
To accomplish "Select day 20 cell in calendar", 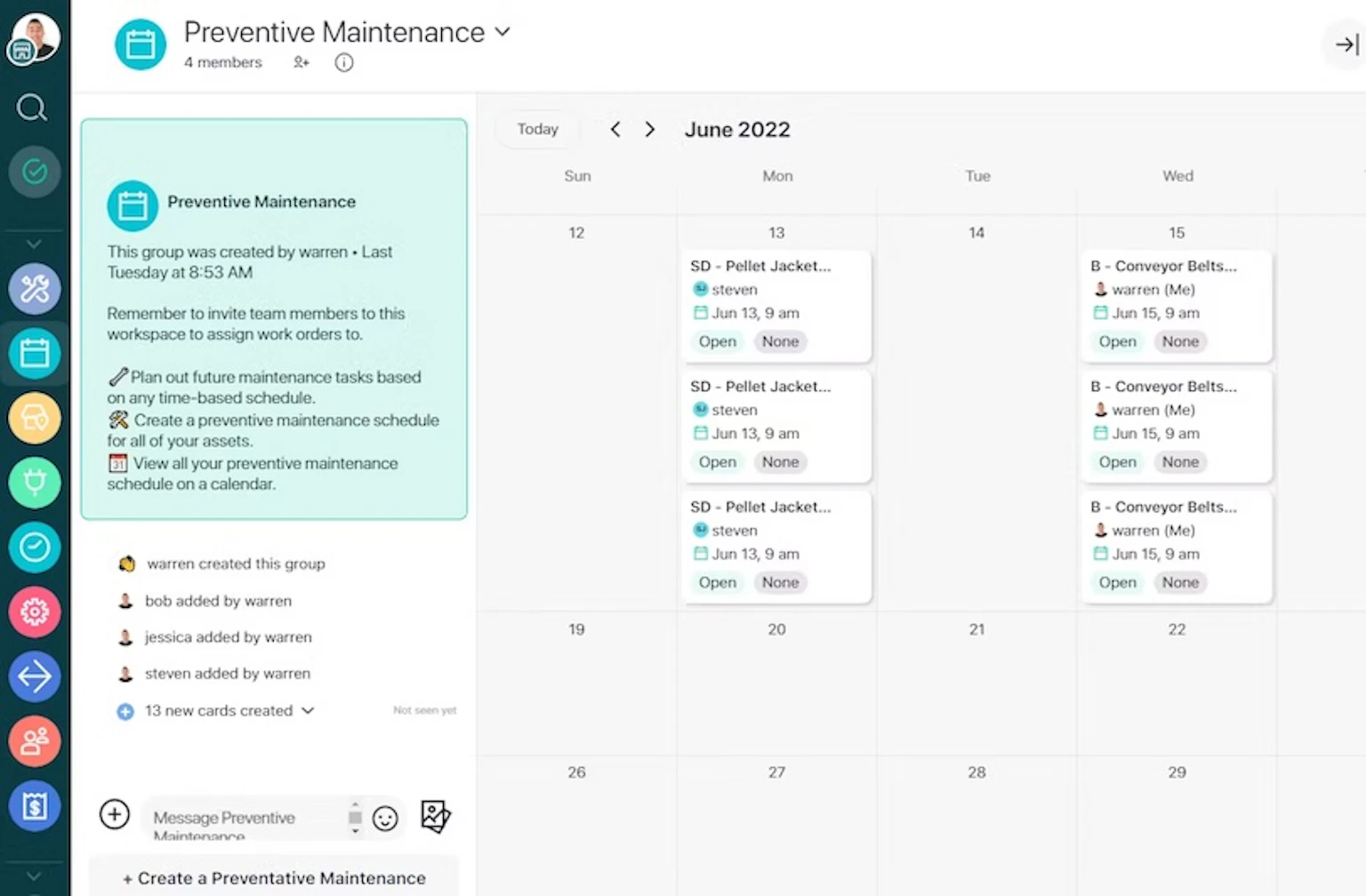I will [x=776, y=683].
